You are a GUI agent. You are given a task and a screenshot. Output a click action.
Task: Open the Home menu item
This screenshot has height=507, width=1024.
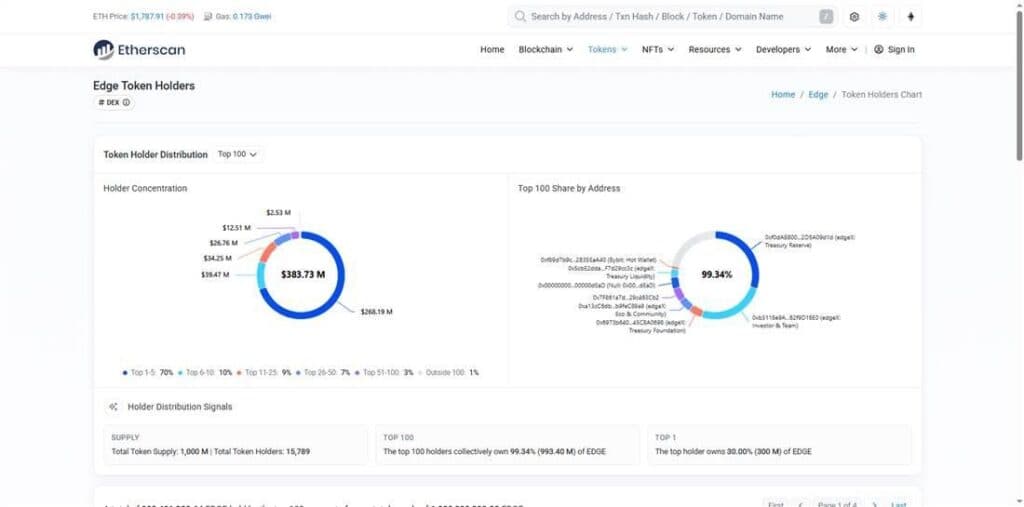coord(492,50)
